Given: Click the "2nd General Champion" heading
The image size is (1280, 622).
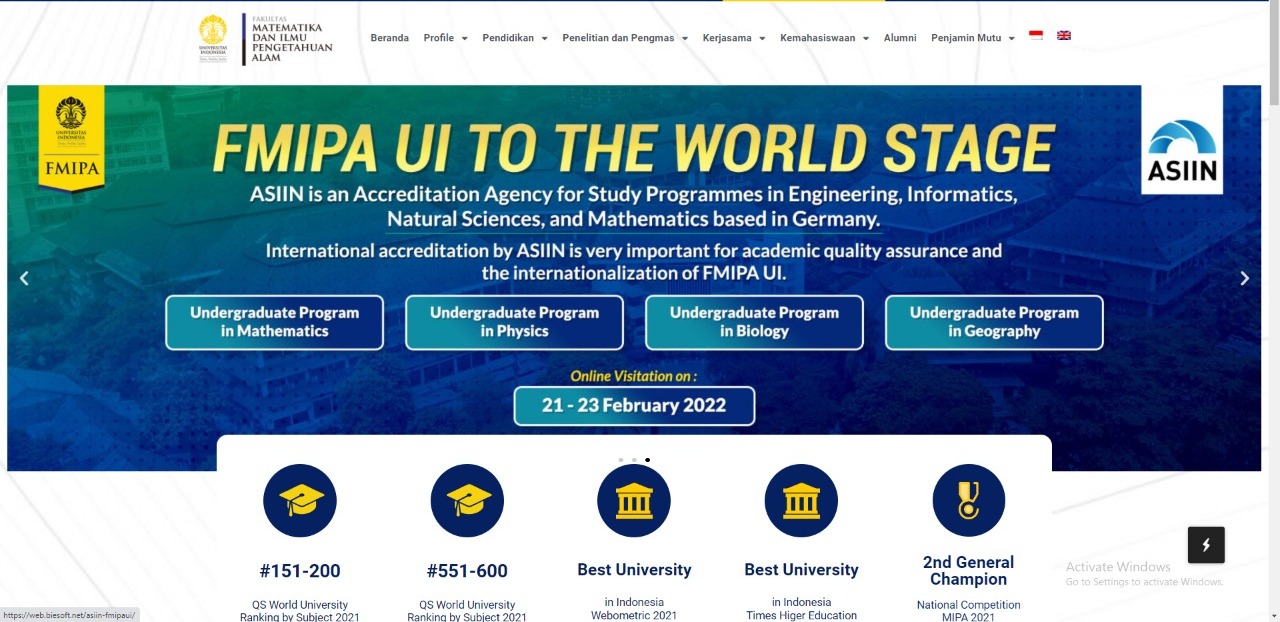Looking at the screenshot, I should [x=969, y=570].
